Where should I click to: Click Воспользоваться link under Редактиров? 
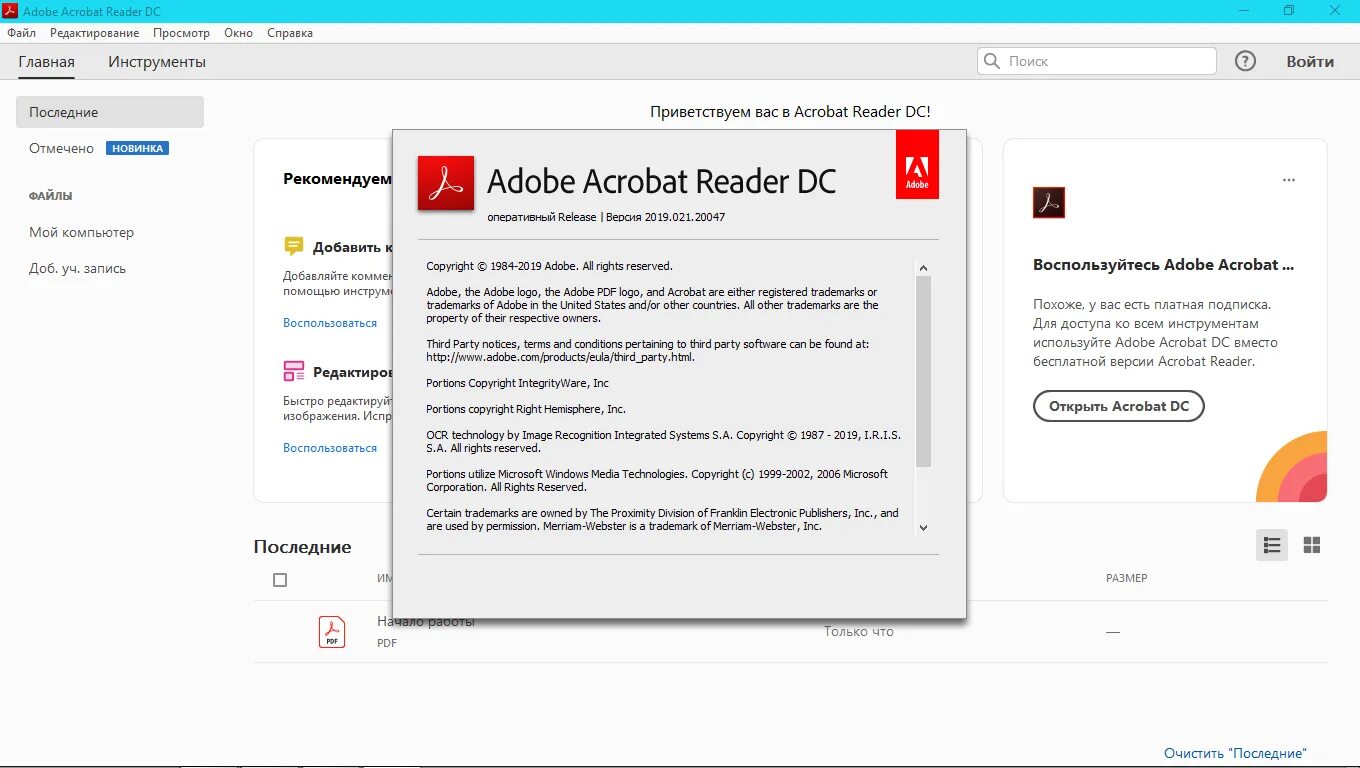[330, 448]
